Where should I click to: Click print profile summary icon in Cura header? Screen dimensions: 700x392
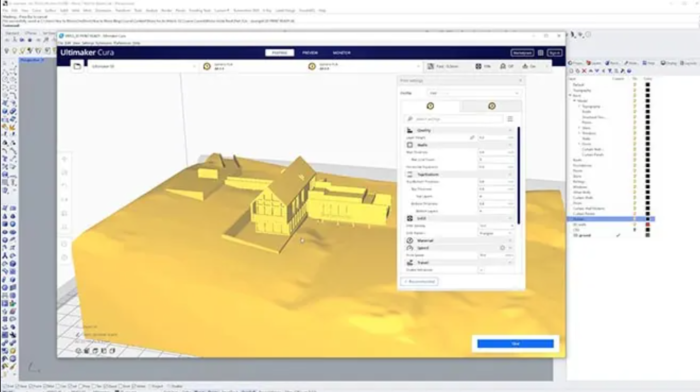[x=430, y=66]
